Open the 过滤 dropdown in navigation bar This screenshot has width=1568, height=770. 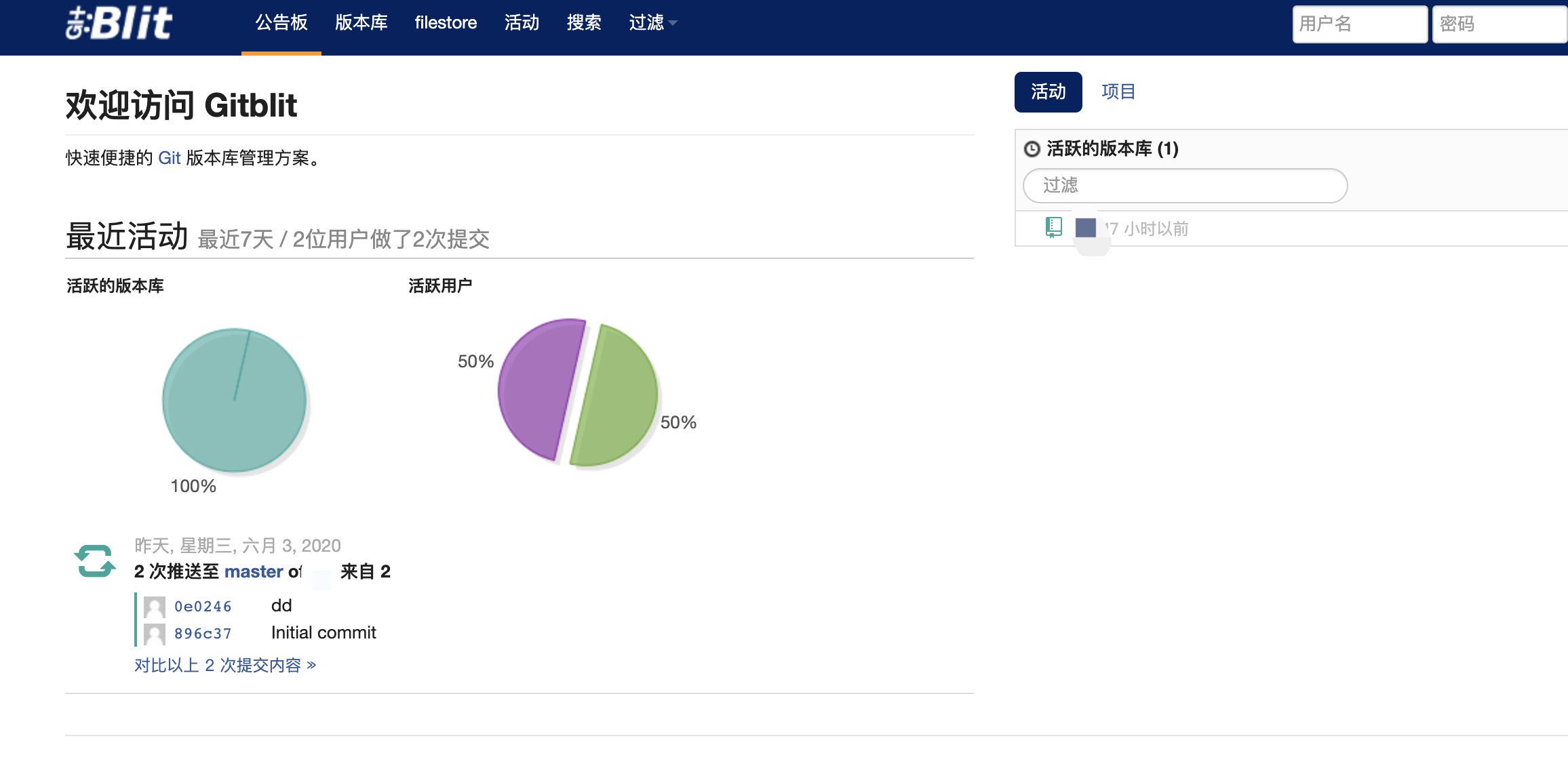[x=652, y=23]
